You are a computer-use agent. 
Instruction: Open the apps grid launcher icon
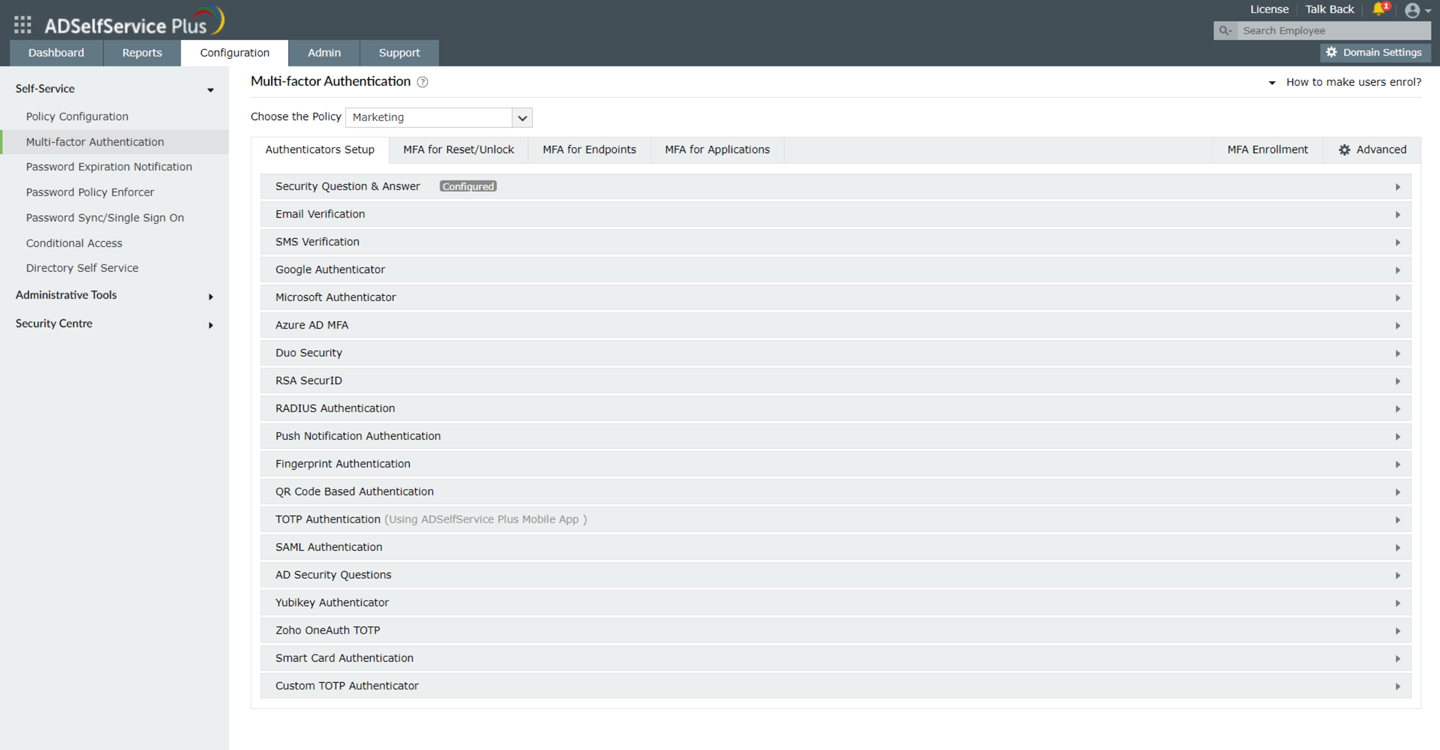click(x=22, y=24)
